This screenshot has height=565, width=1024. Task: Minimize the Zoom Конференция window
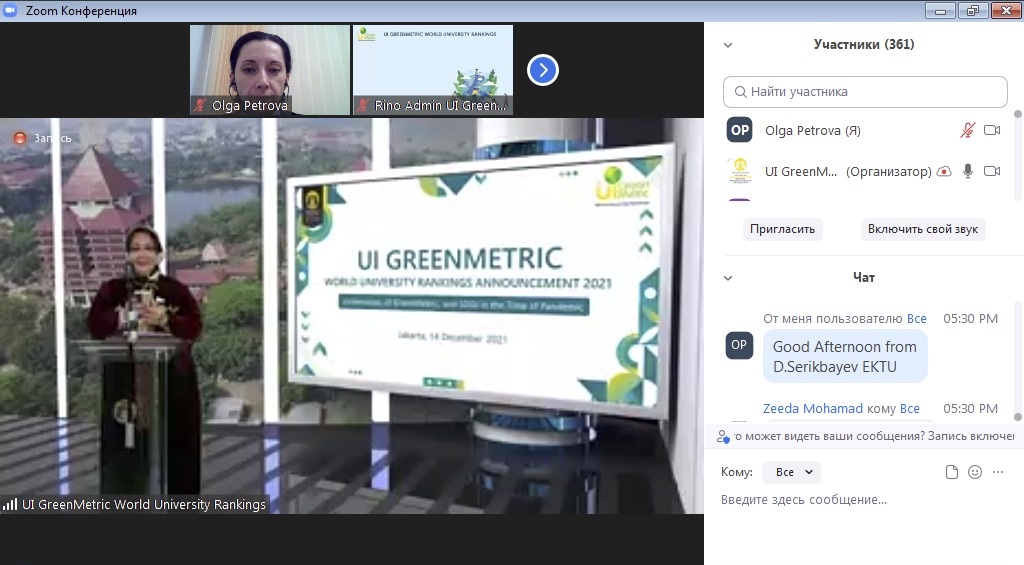940,10
